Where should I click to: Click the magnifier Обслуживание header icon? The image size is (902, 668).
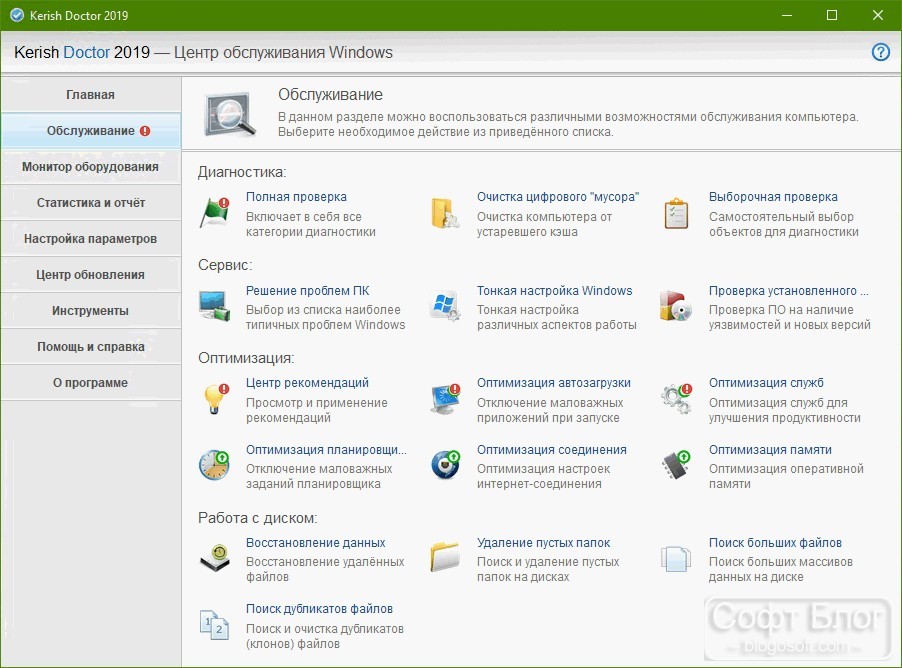(x=230, y=114)
